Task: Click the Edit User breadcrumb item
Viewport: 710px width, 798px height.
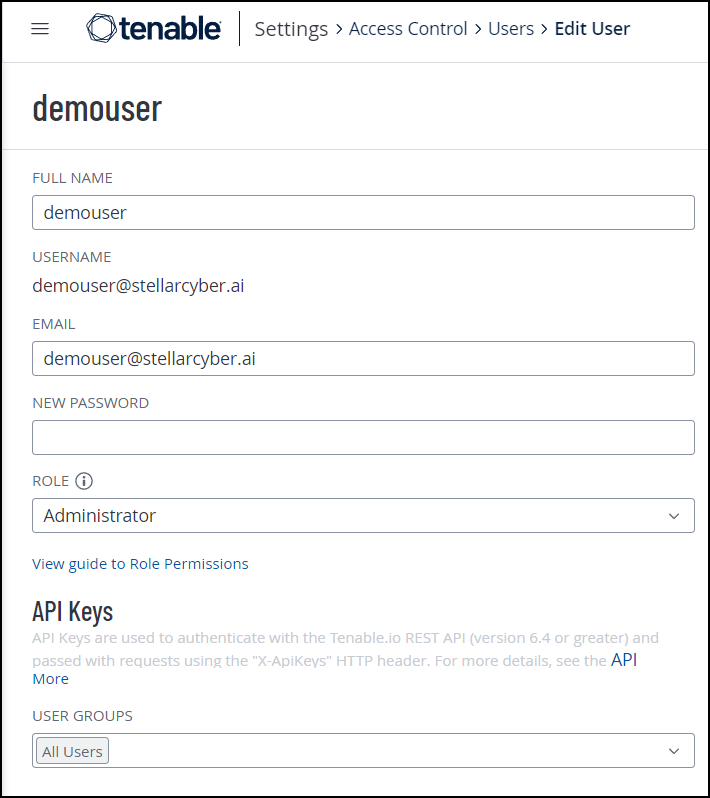Action: [x=592, y=29]
